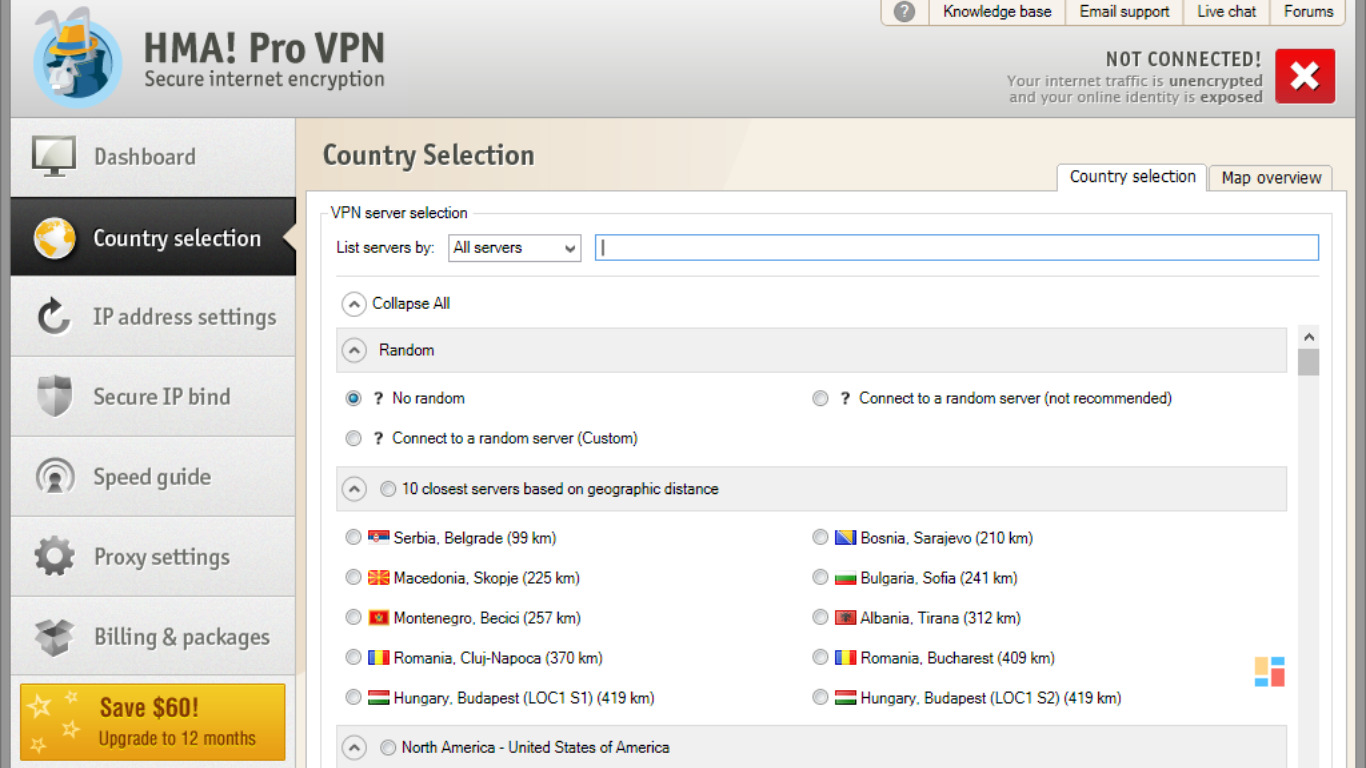The height and width of the screenshot is (768, 1366).
Task: Open the List servers by dropdown
Action: click(x=514, y=248)
